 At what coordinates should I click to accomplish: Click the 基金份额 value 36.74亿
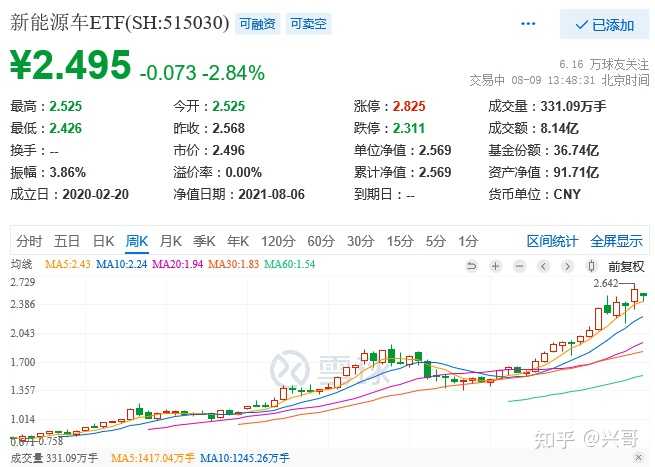pyautogui.click(x=576, y=150)
